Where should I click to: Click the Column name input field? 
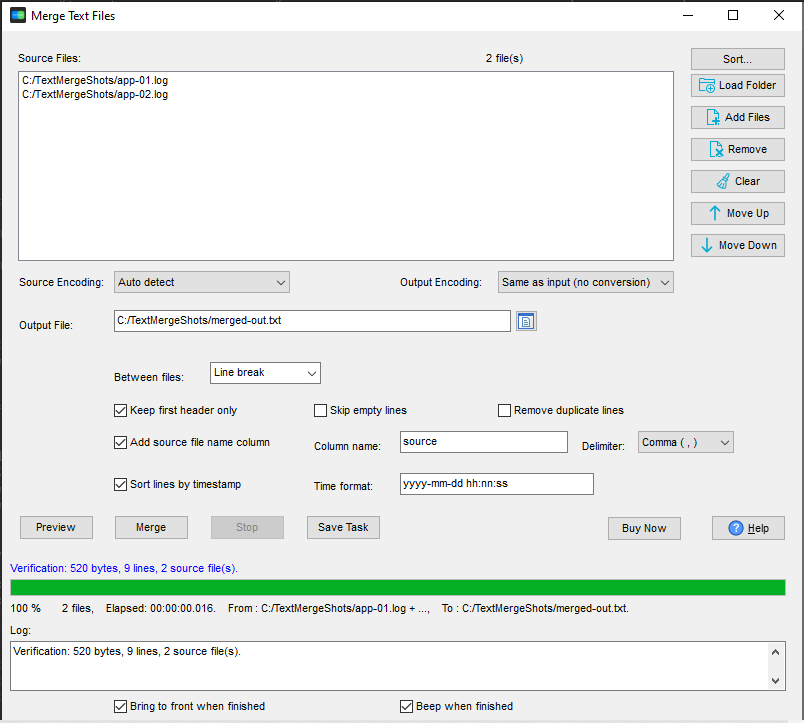[x=484, y=442]
